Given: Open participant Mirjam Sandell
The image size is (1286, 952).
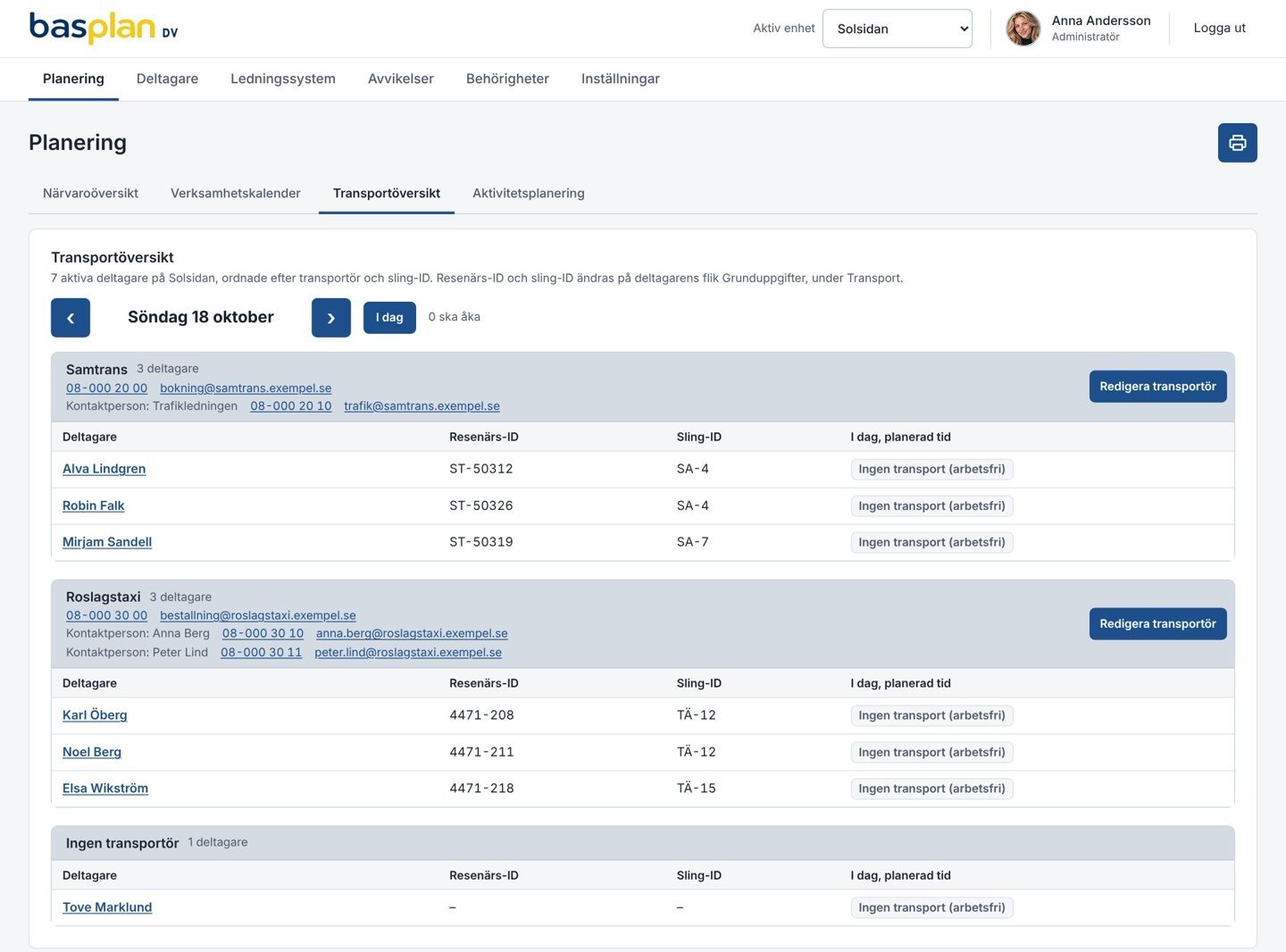Looking at the screenshot, I should [107, 542].
